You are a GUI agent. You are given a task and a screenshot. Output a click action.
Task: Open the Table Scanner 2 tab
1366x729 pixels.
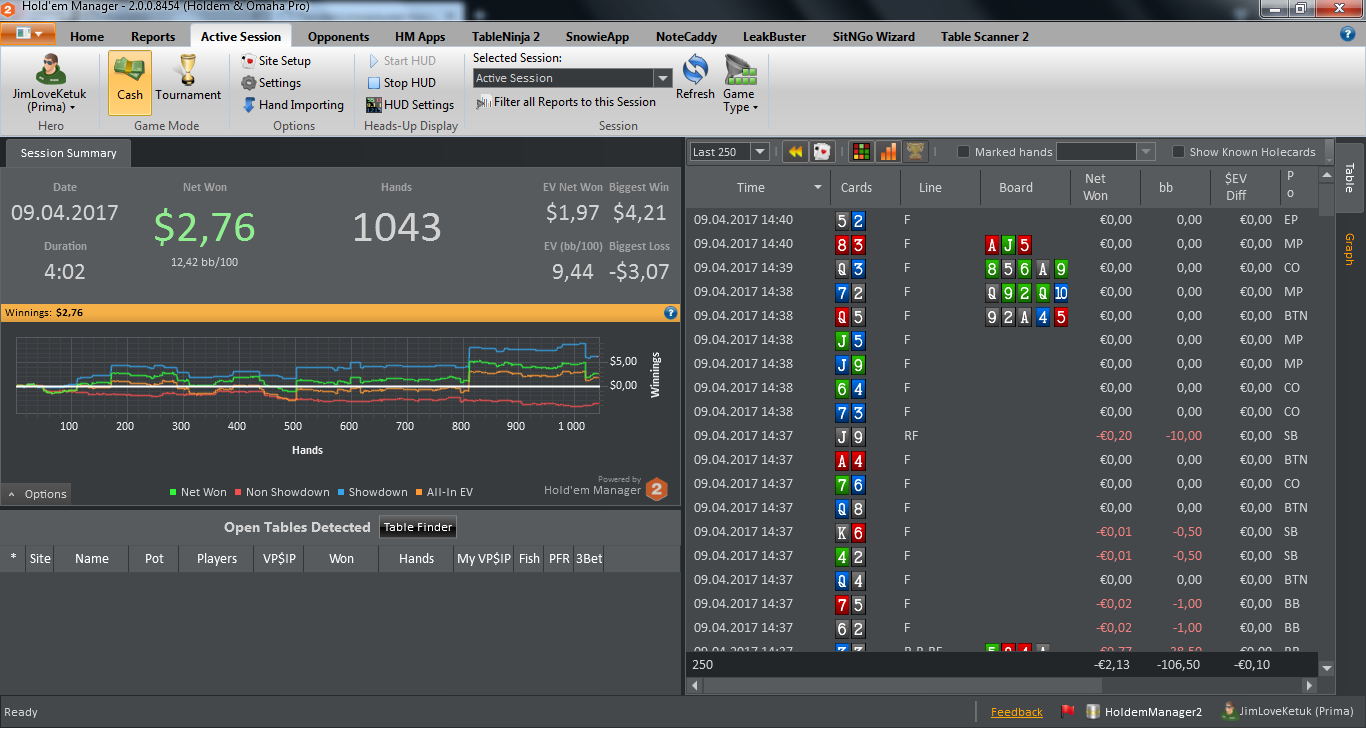coord(985,37)
